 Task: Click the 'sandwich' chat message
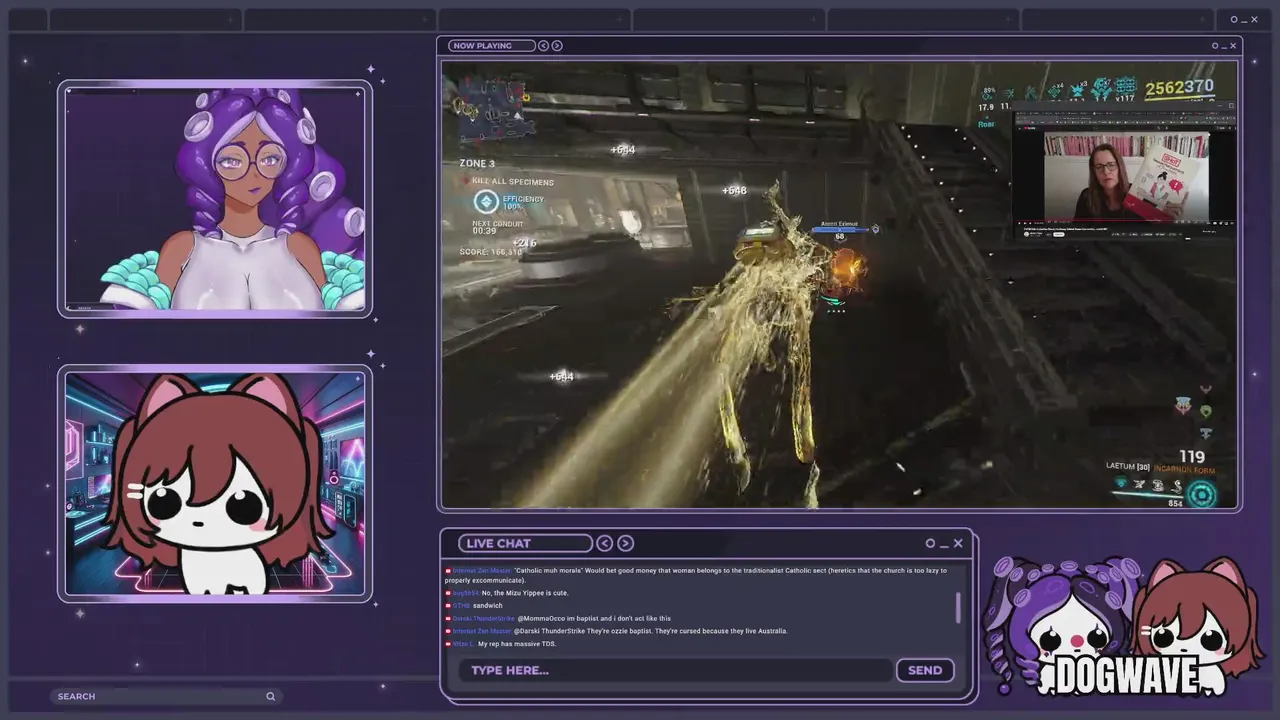point(487,605)
